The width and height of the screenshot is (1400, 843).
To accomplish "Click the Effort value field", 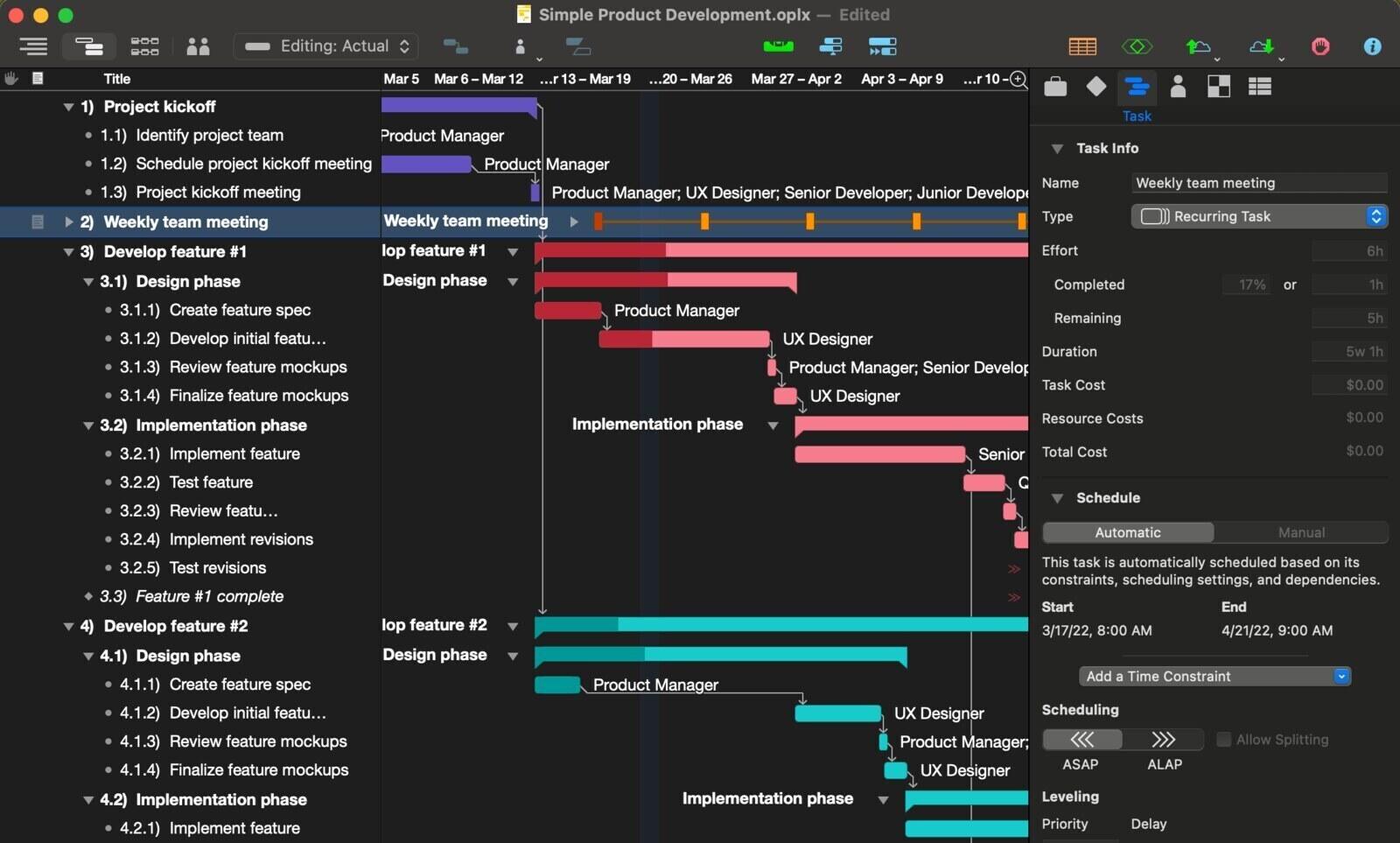I will 1349,251.
